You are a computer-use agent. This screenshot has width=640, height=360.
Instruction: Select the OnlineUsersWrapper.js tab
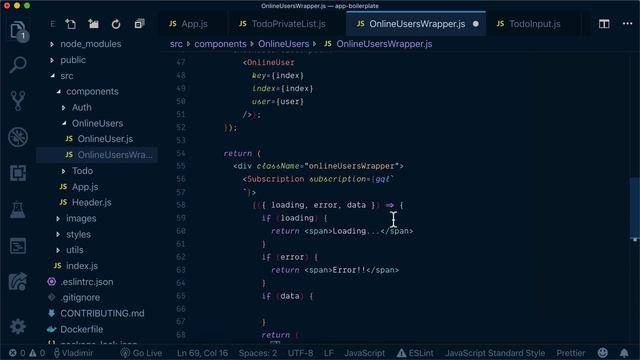(x=416, y=24)
